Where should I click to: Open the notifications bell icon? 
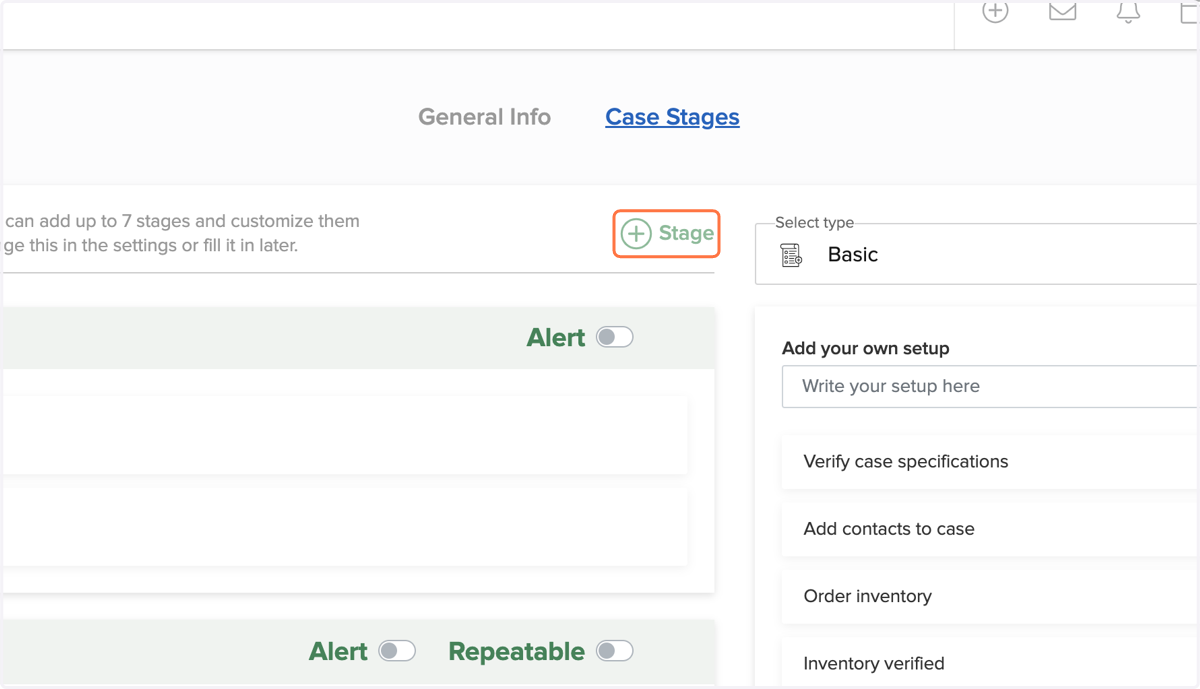1128,11
